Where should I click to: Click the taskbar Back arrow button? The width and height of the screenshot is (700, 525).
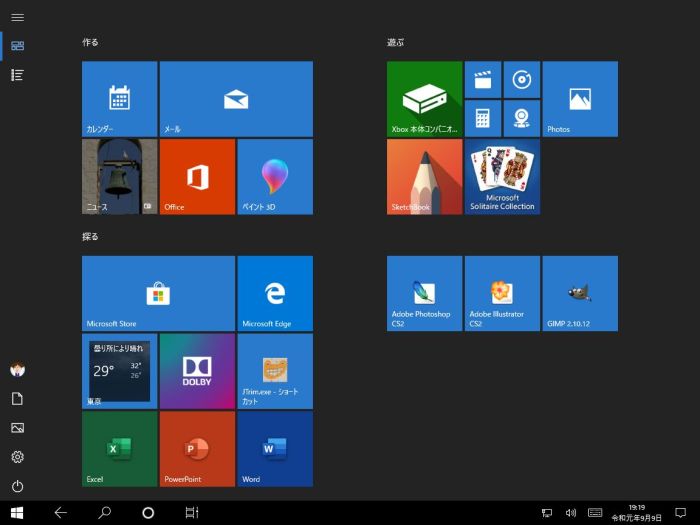(60, 512)
